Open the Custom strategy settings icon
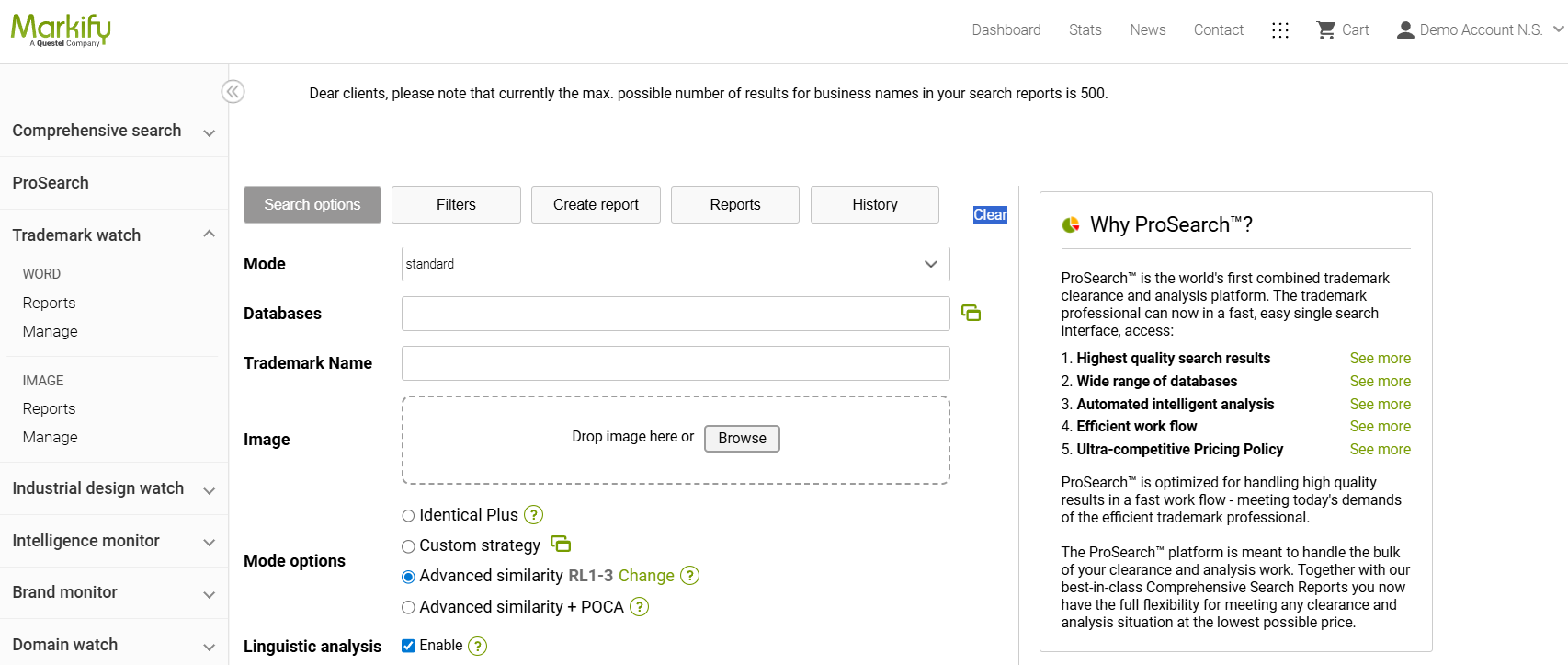 tap(561, 545)
